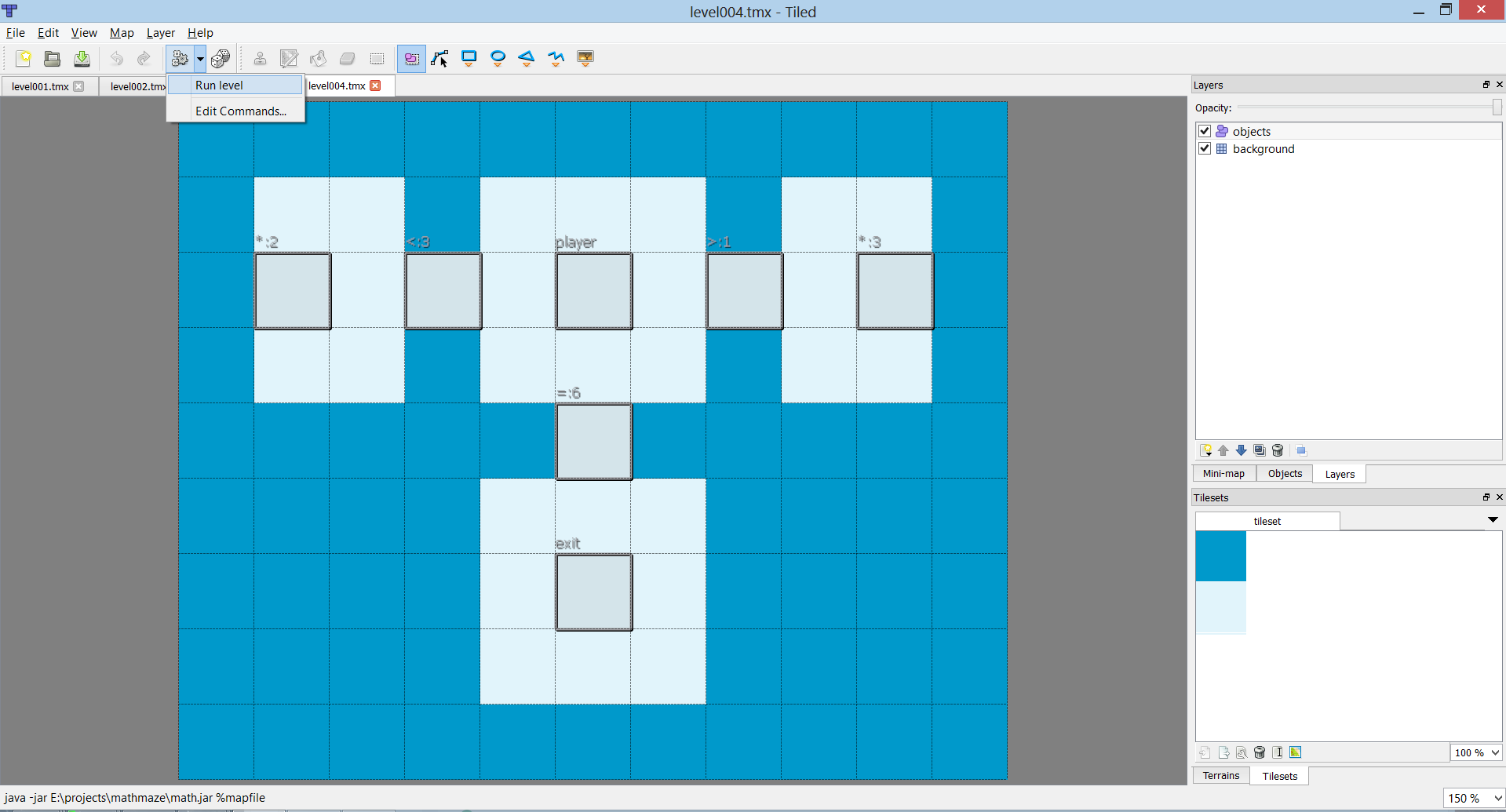
Task: Float the Layers panel
Action: pyautogui.click(x=1486, y=85)
